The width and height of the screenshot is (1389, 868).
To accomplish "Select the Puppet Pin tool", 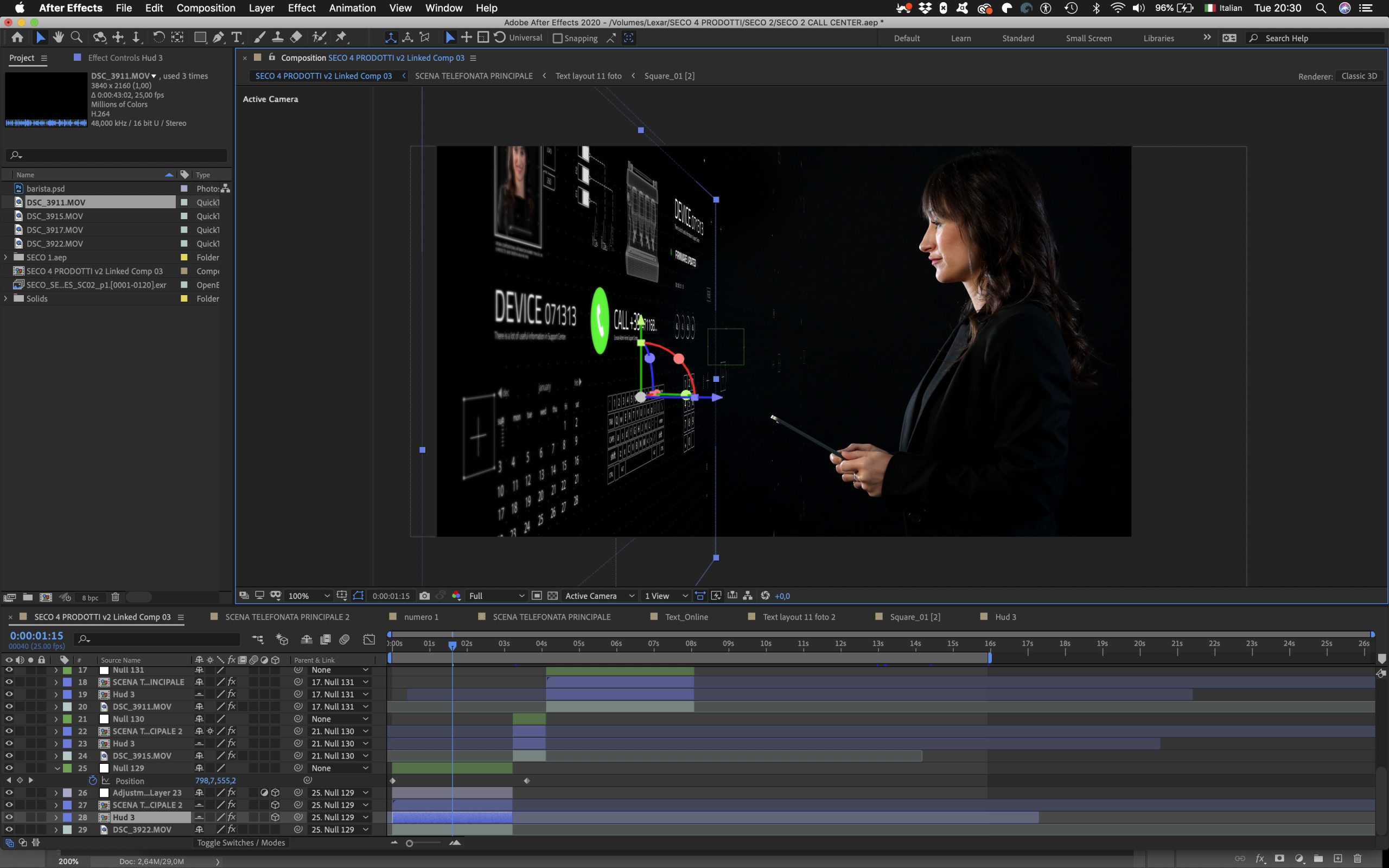I will [x=342, y=38].
